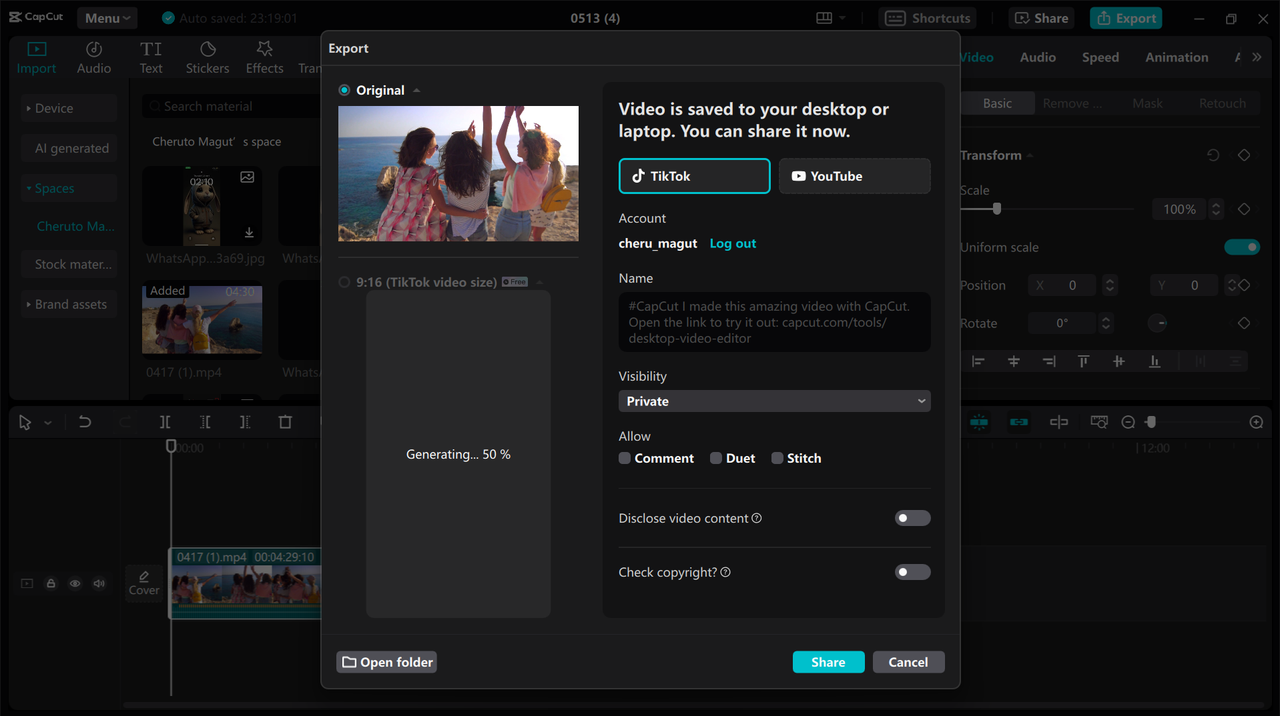
Task: Select the TikTok share tab
Action: [695, 176]
